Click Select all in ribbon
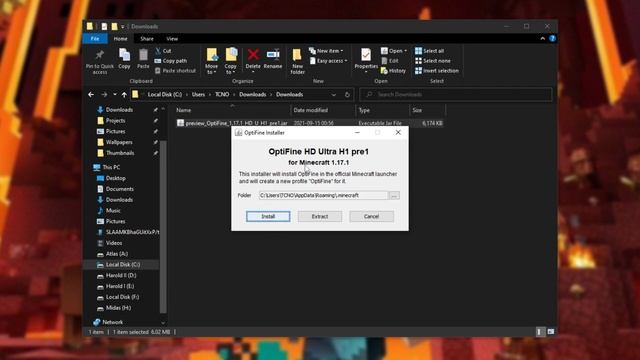The image size is (640, 360). click(x=429, y=51)
